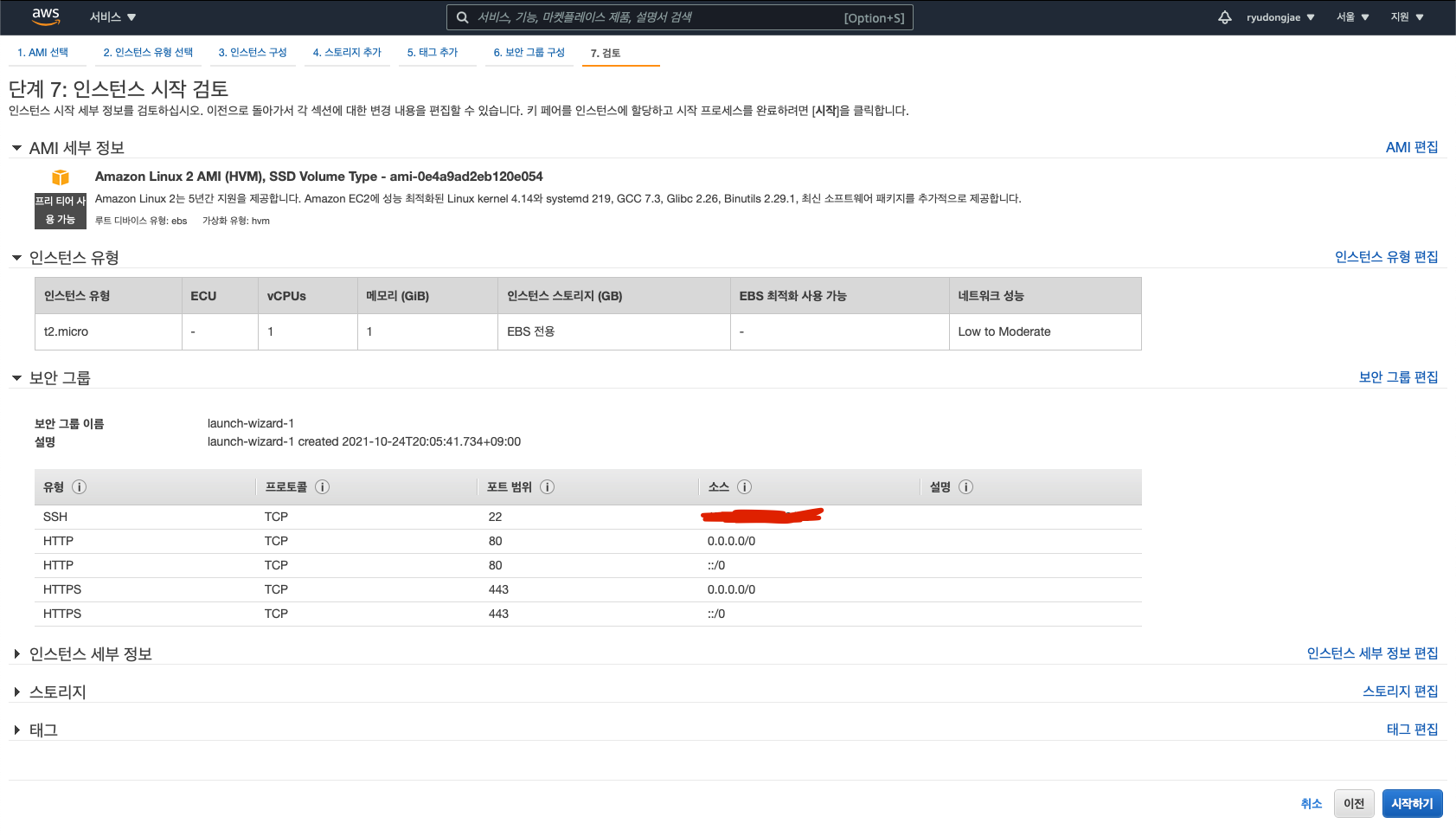Click port 22 in the SSH row
1456x836 pixels.
[x=495, y=518]
